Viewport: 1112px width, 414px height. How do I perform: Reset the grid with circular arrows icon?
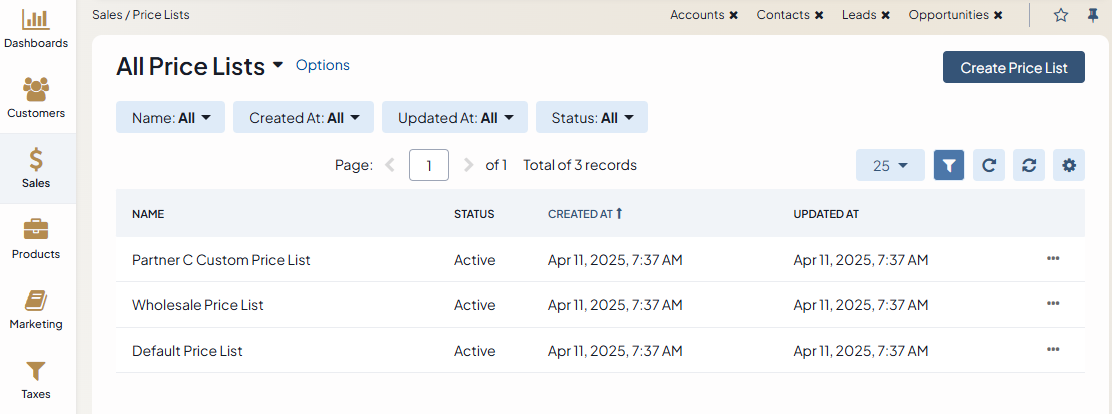click(1029, 165)
